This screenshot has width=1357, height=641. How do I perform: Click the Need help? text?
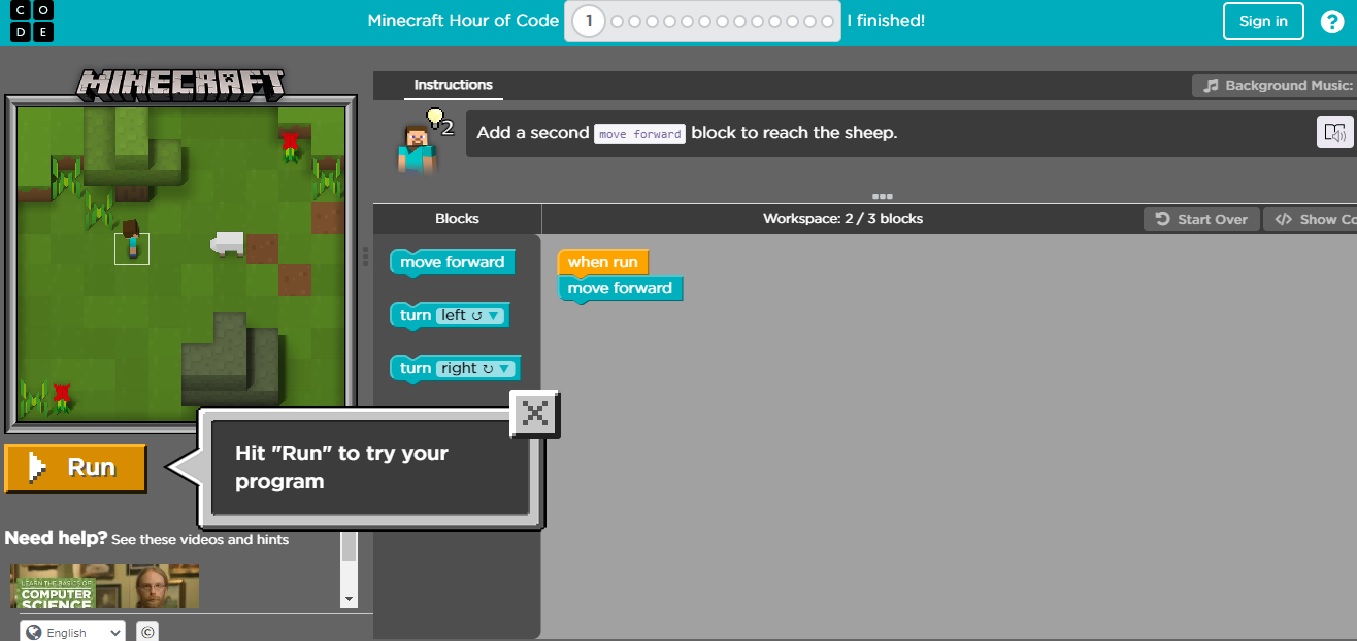[x=55, y=538]
